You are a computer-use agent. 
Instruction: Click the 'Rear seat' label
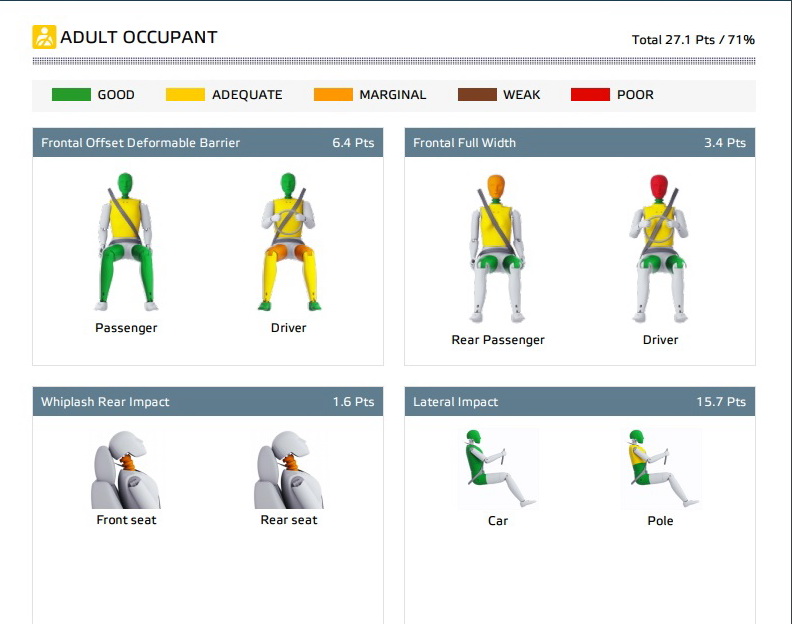coord(289,520)
